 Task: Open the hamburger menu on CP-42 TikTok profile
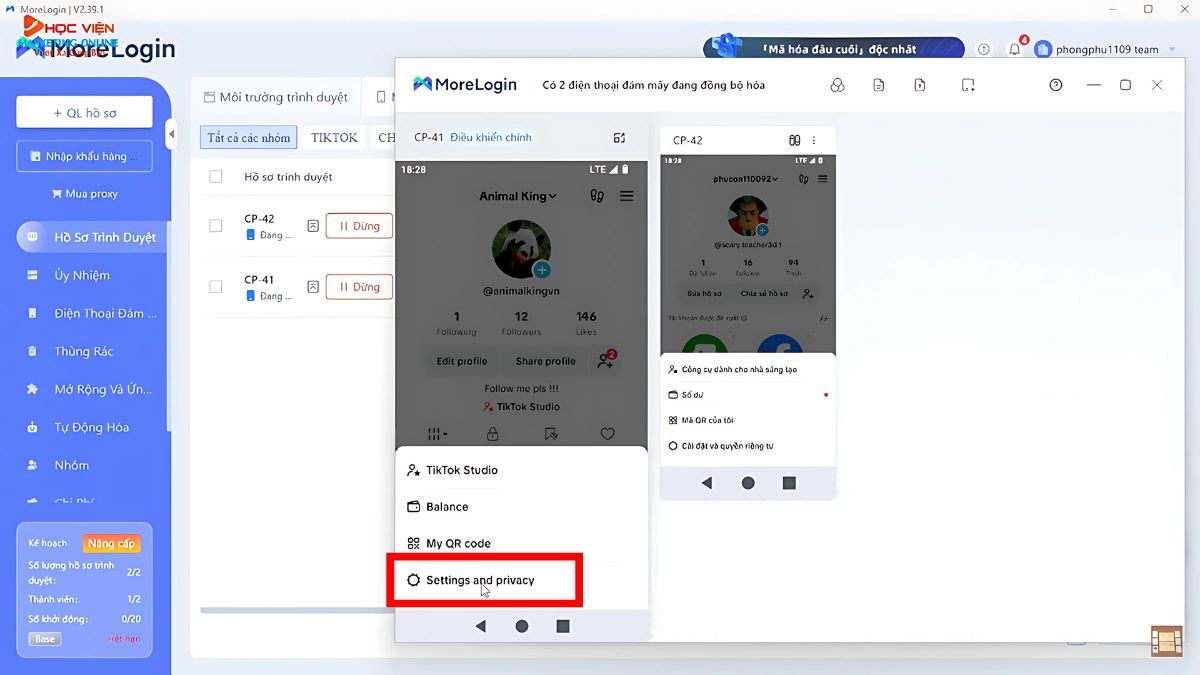[x=823, y=179]
